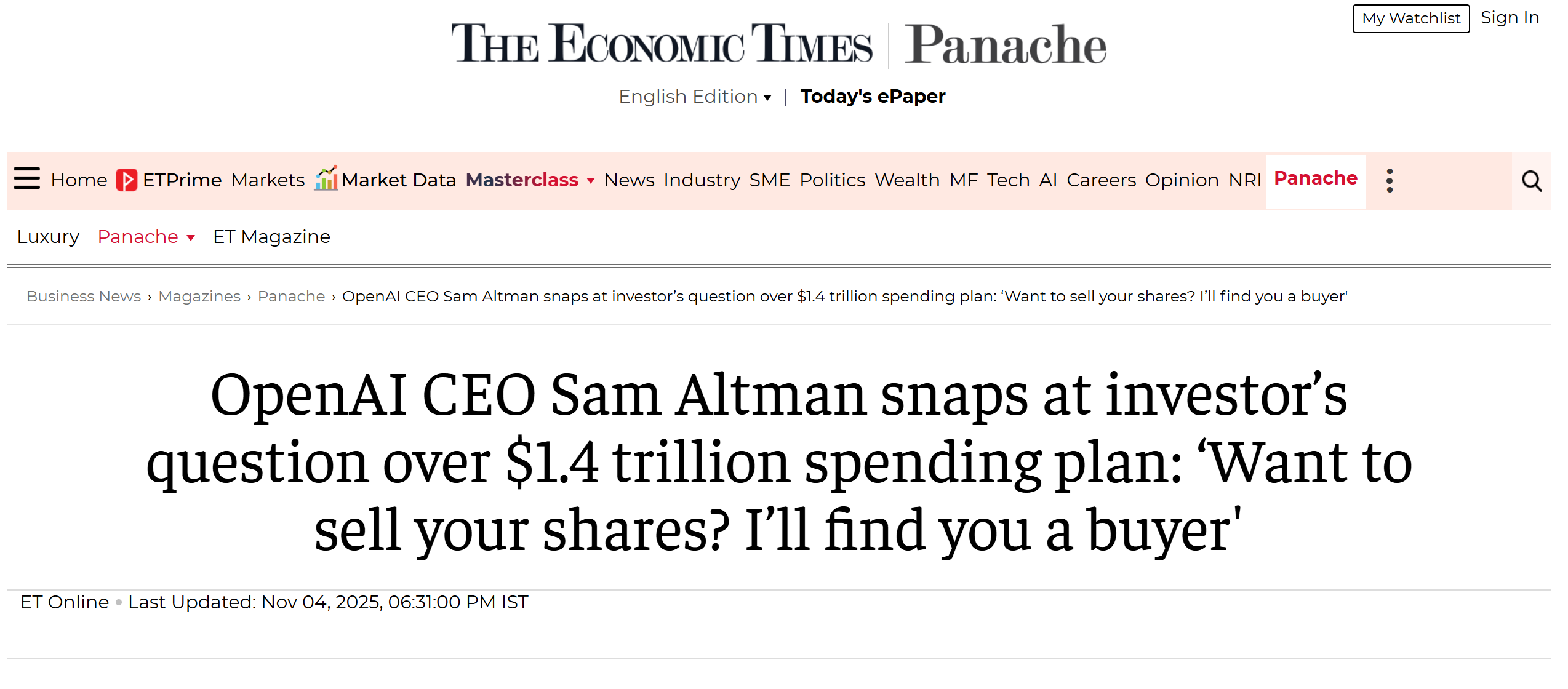
Task: Open the three-dot more options menu
Action: click(x=1390, y=180)
